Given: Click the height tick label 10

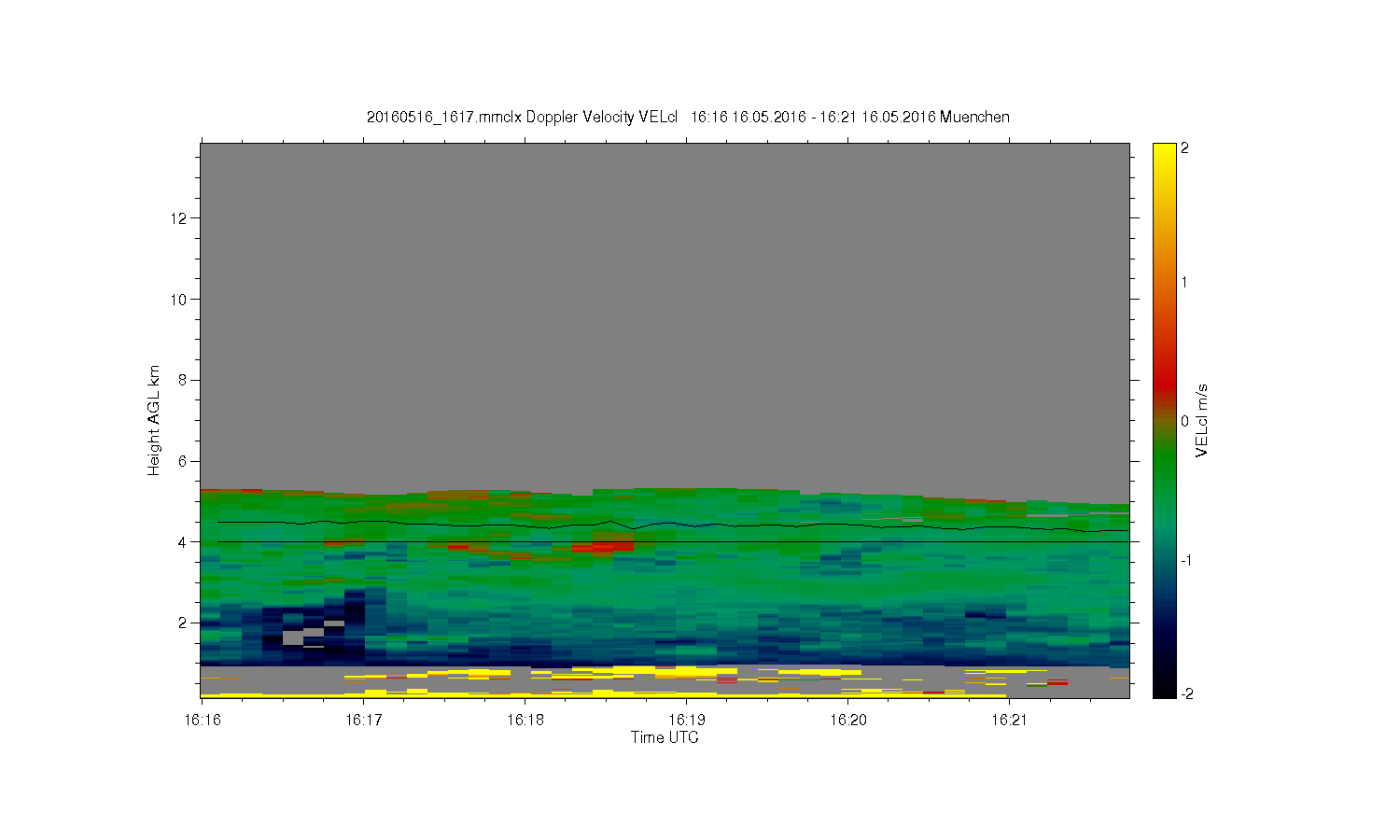Looking at the screenshot, I should point(179,299).
